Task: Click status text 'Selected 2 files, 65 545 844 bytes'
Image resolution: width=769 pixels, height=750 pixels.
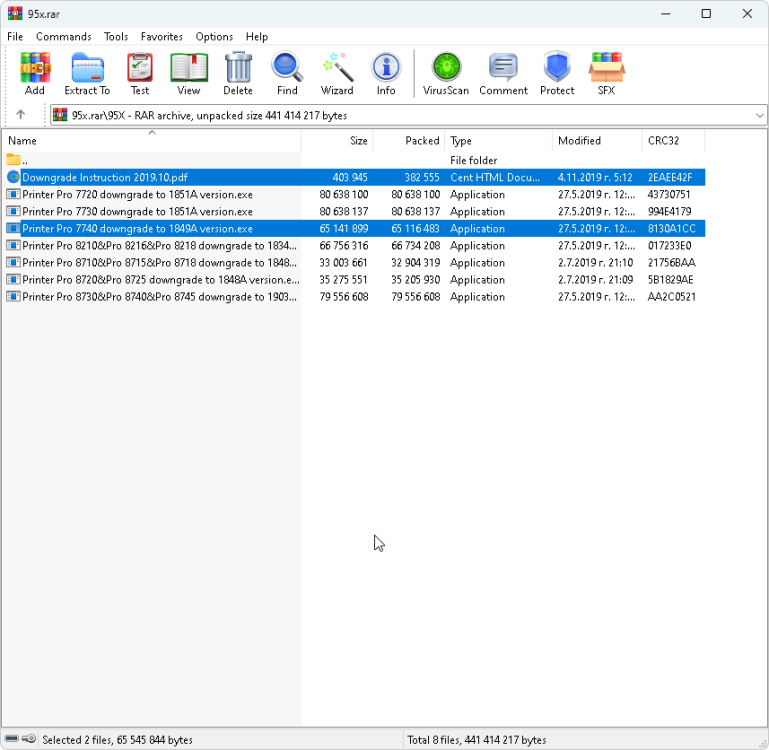Action: tap(117, 739)
